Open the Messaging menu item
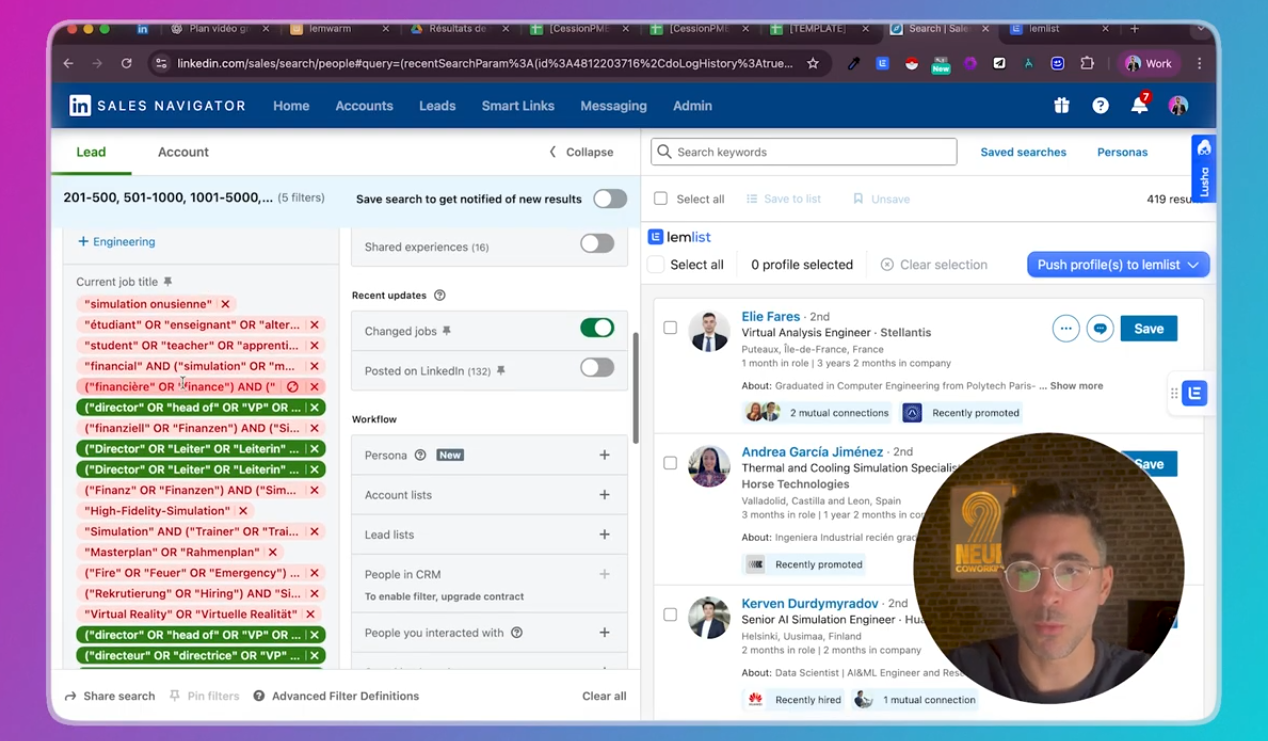The height and width of the screenshot is (741, 1268). pos(613,105)
